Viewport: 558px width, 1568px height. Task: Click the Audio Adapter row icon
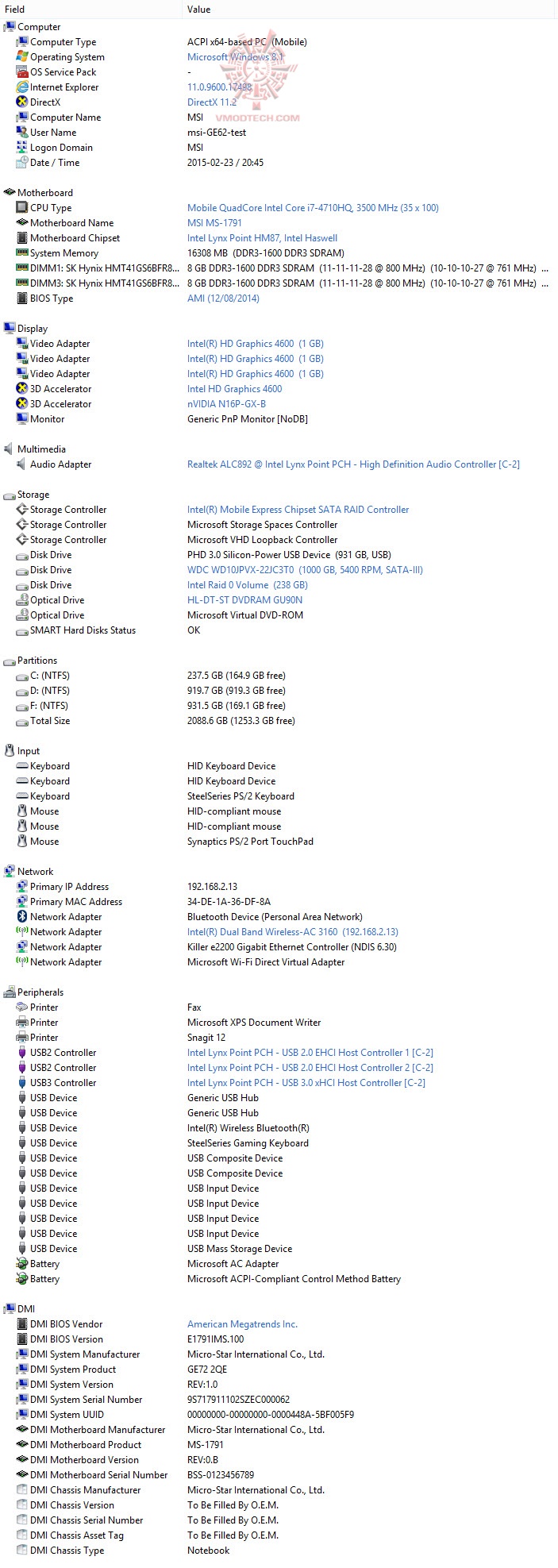tap(22, 464)
